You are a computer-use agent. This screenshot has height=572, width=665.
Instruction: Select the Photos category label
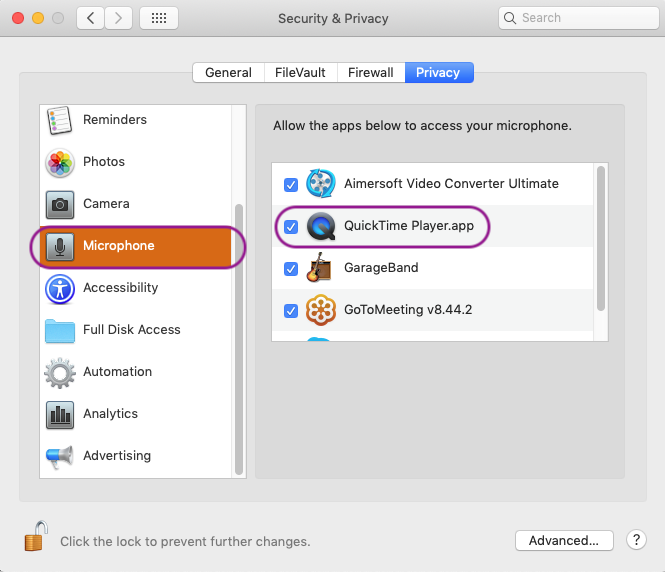click(104, 162)
